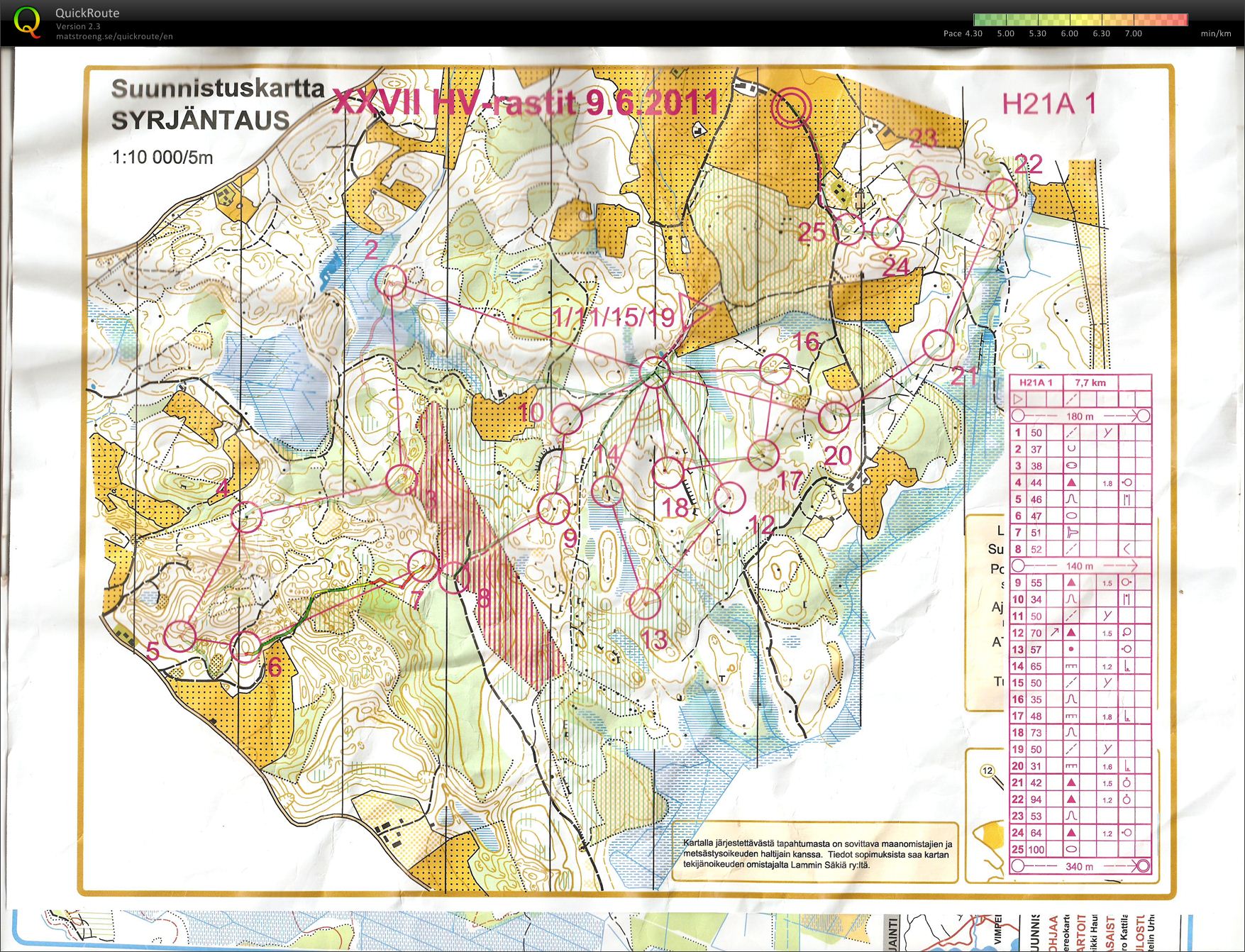The width and height of the screenshot is (1245, 952).
Task: Click the 7,7 km course length cell
Action: 1090,383
